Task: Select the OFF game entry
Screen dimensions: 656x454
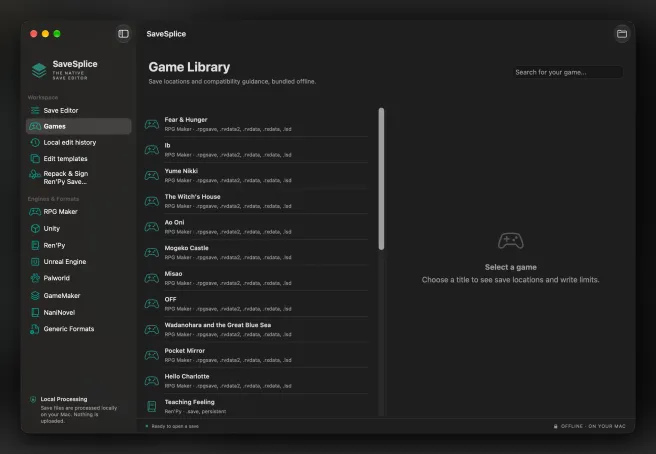Action: point(256,304)
